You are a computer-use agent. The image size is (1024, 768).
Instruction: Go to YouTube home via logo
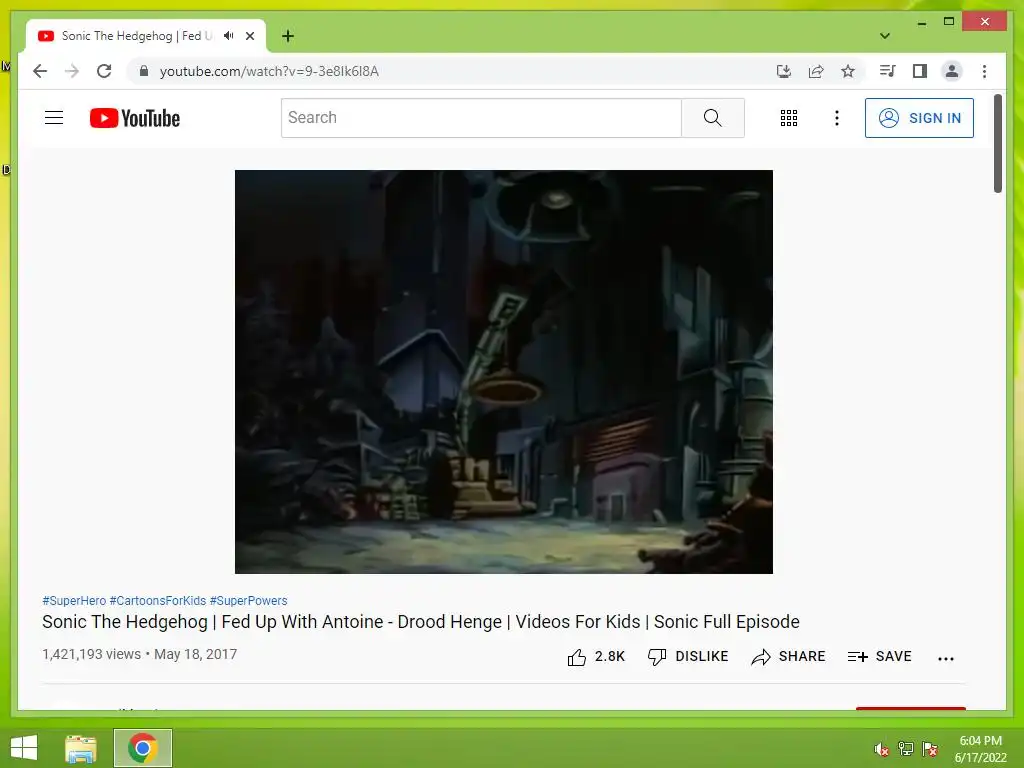coord(135,118)
